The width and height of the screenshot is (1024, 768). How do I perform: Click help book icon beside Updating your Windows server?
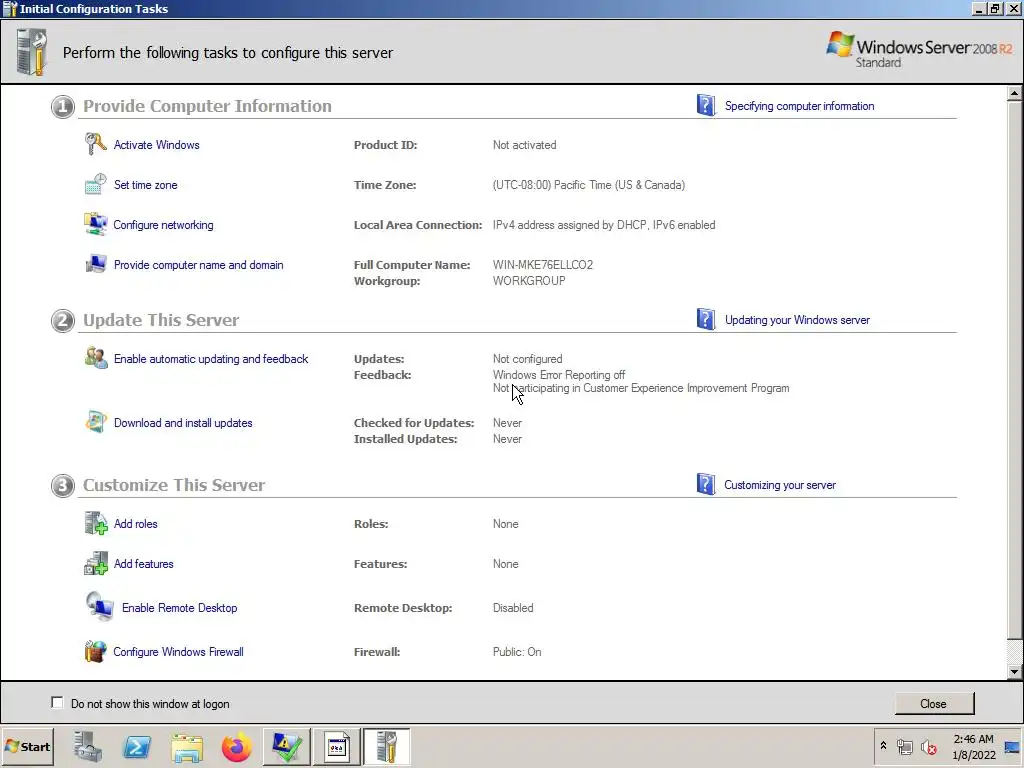(706, 319)
